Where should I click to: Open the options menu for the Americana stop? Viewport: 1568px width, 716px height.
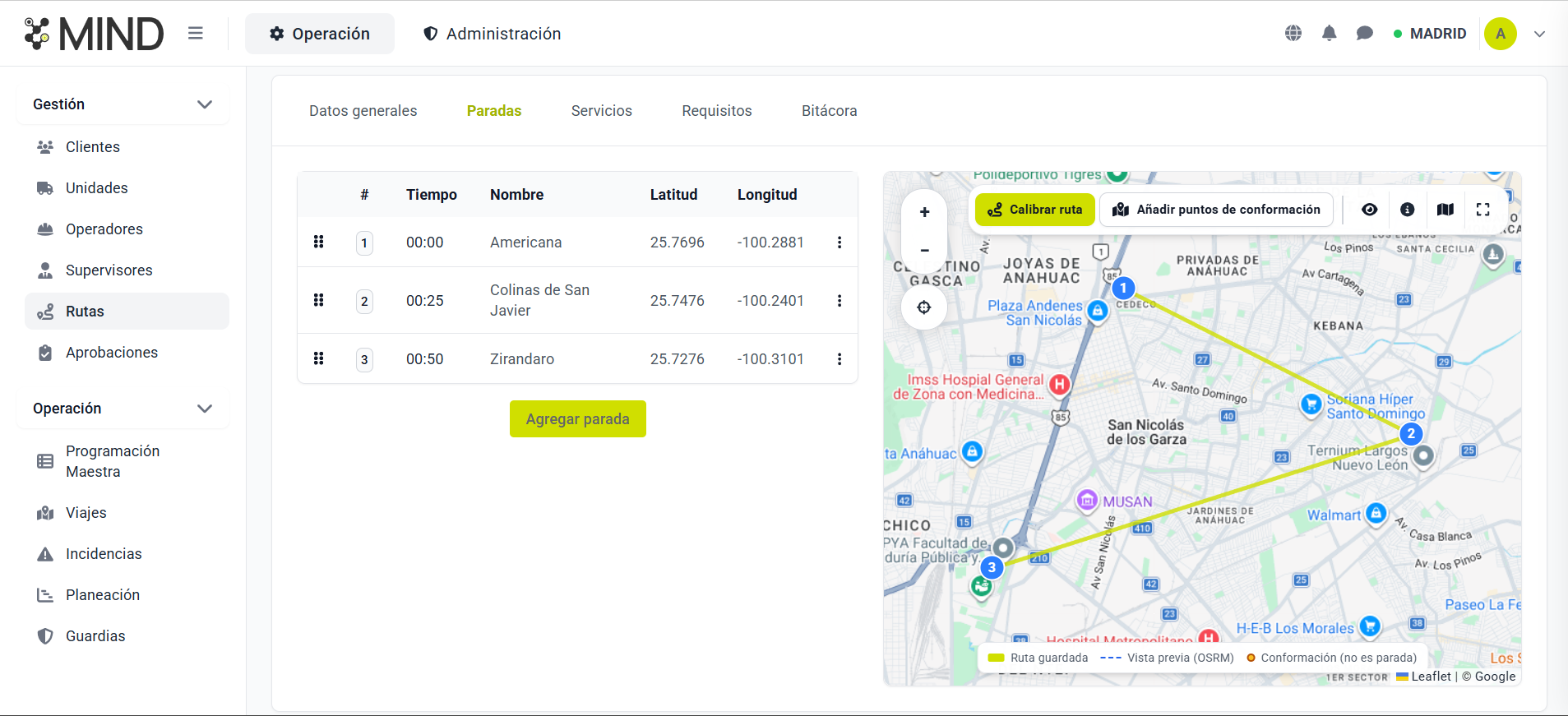click(839, 243)
